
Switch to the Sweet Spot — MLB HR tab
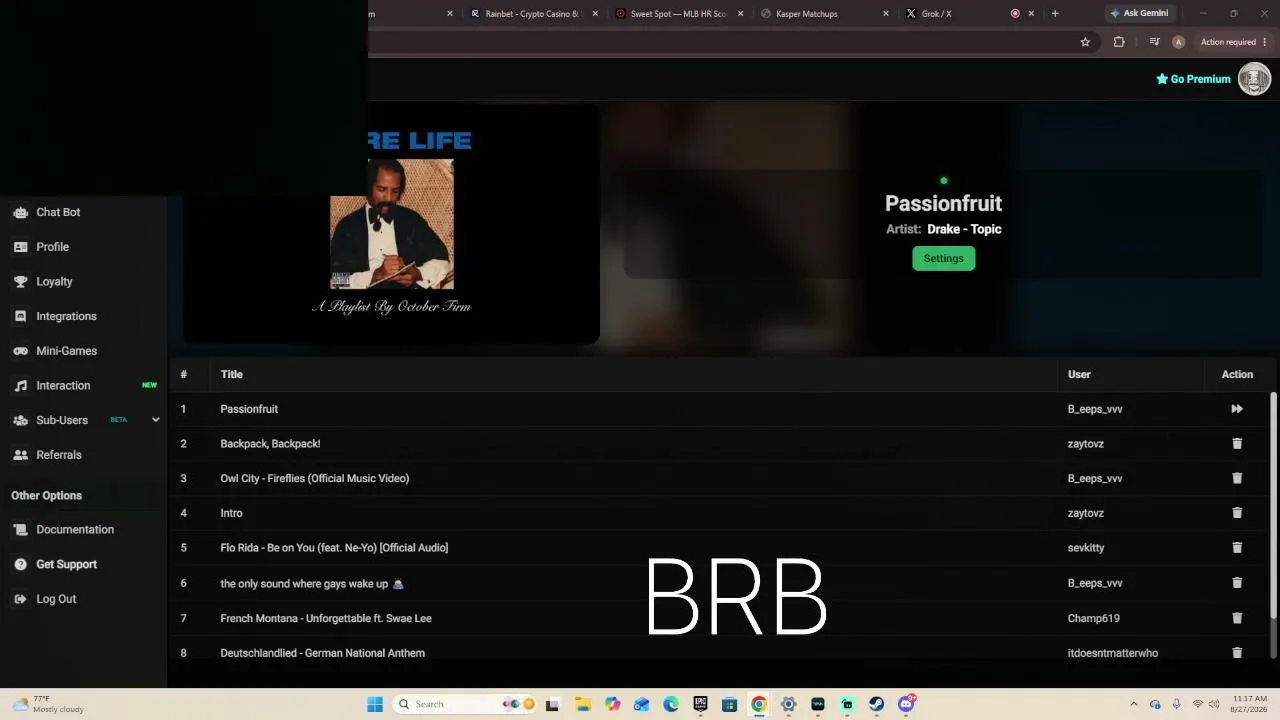click(x=678, y=14)
